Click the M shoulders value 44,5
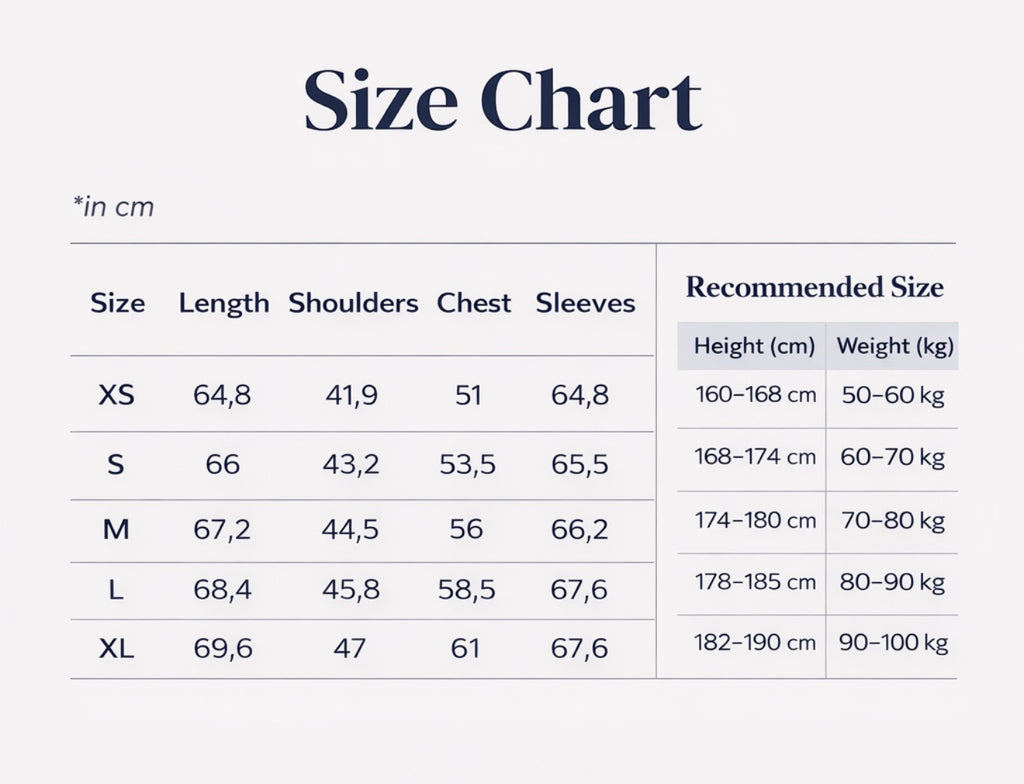The image size is (1024, 784). pos(350,529)
